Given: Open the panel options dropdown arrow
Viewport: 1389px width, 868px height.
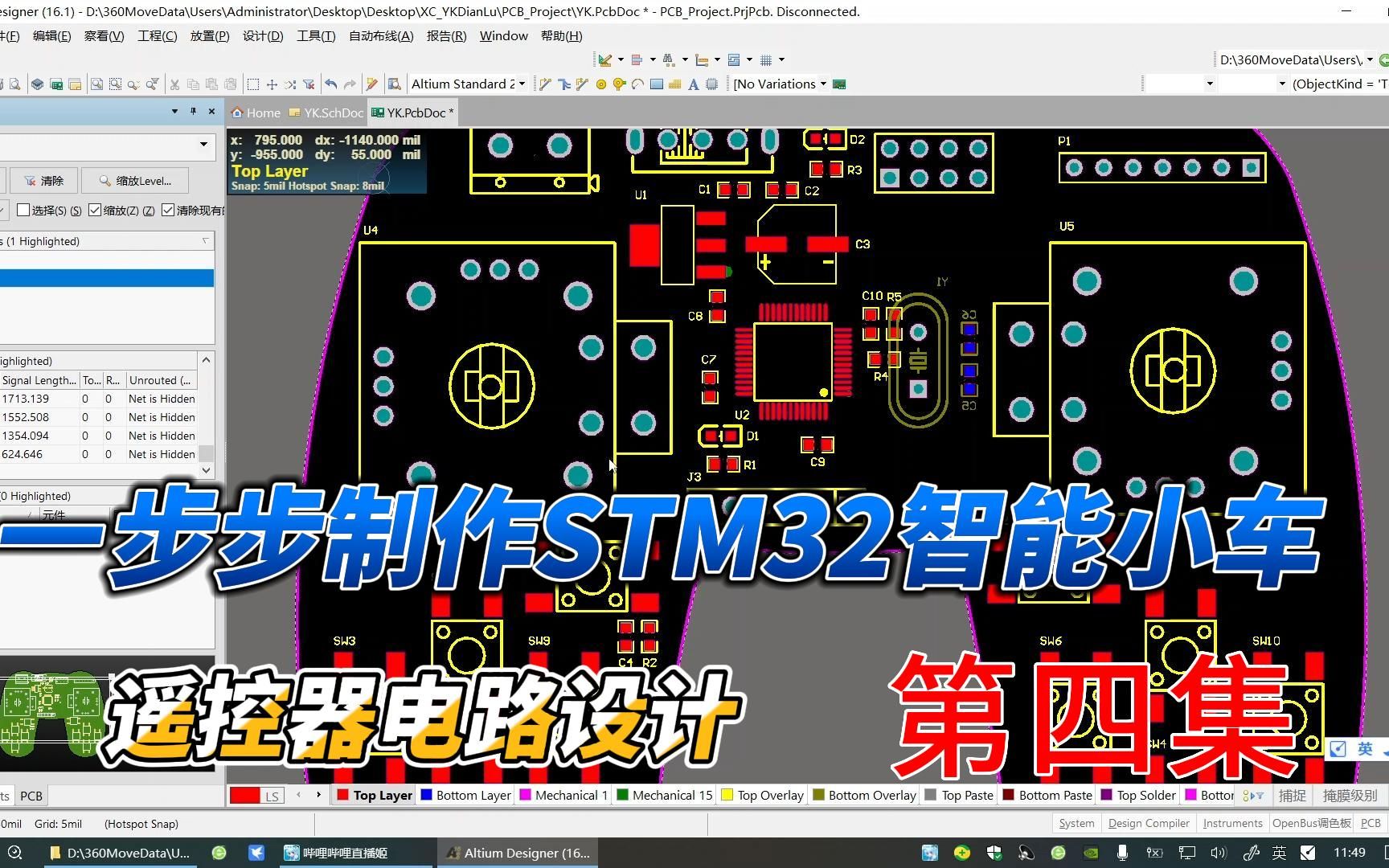Looking at the screenshot, I should coord(174,111).
